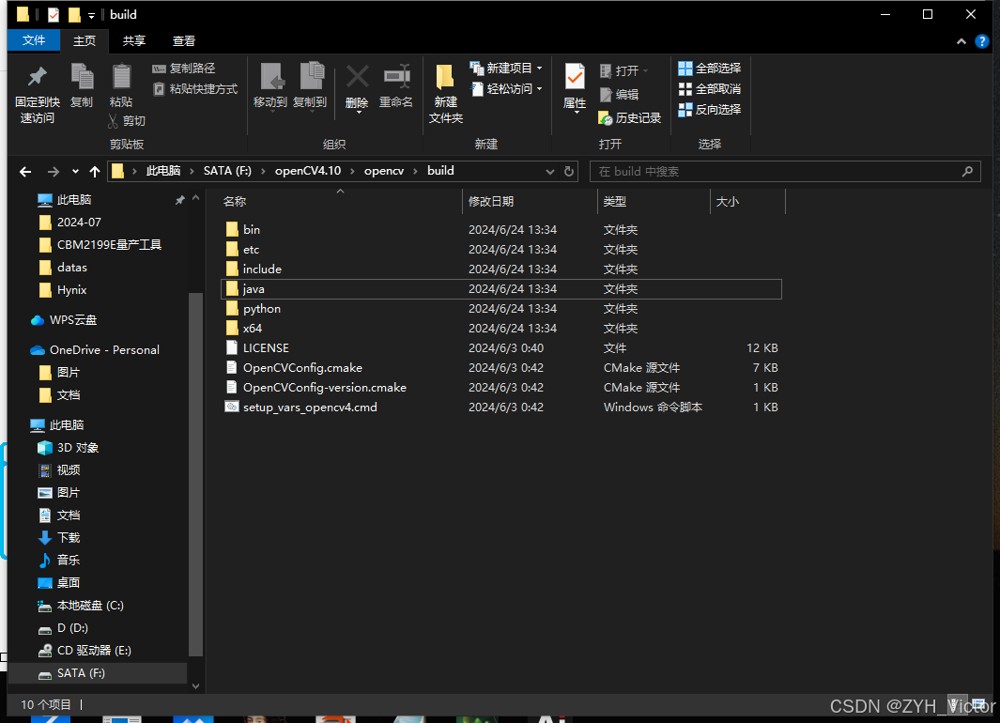
Task: Refresh the build folder view
Action: (569, 171)
